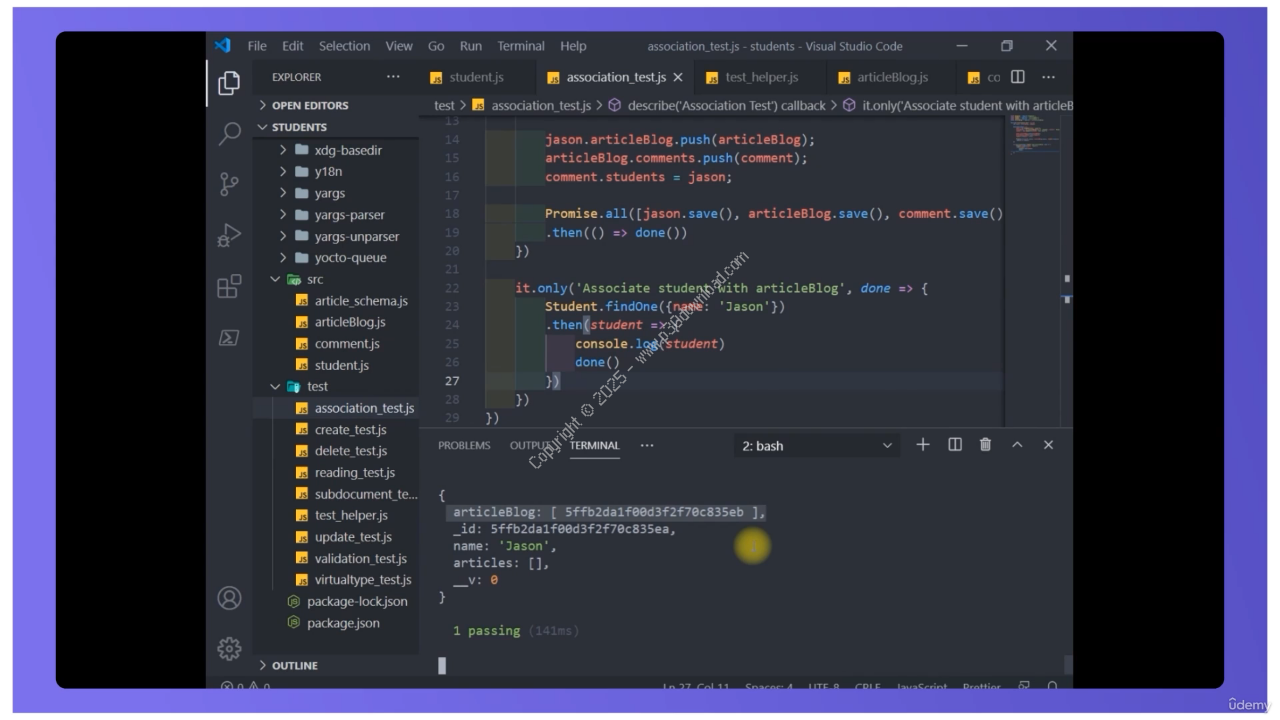This screenshot has height=720, width=1280.
Task: Collapse the src folder
Action: pos(336,279)
